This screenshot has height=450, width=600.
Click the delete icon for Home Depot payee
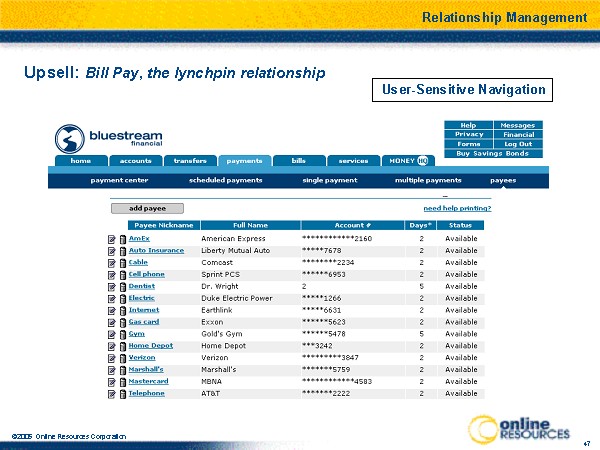click(122, 346)
